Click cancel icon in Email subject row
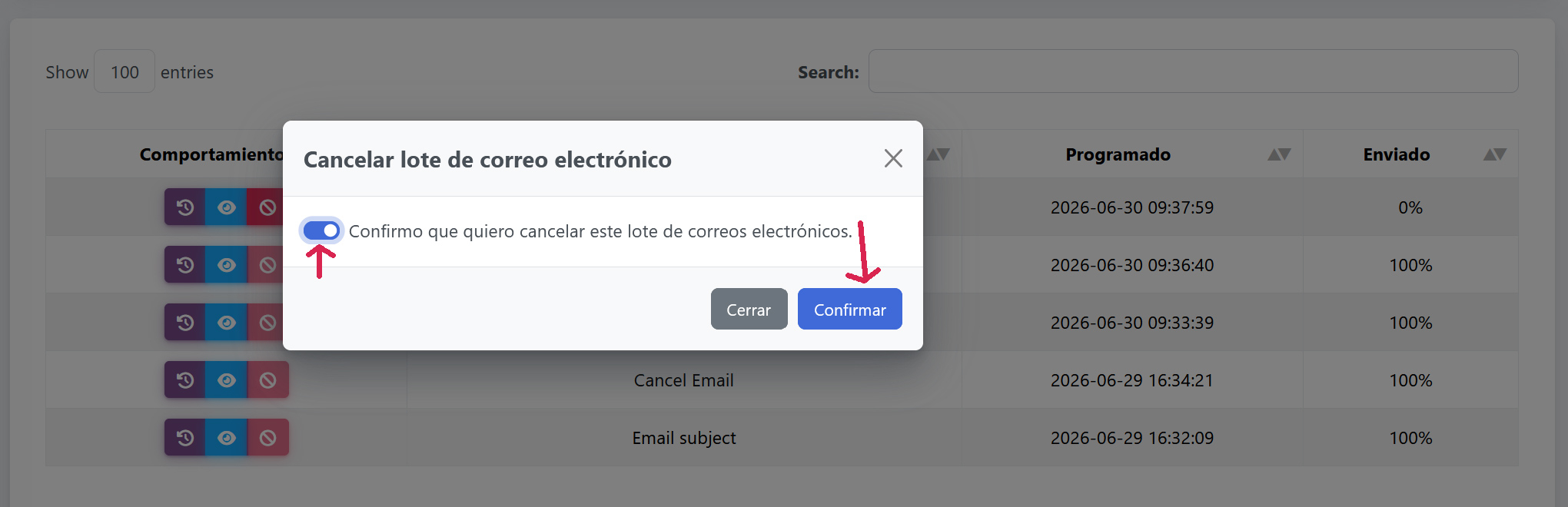1568x507 pixels. coord(267,438)
